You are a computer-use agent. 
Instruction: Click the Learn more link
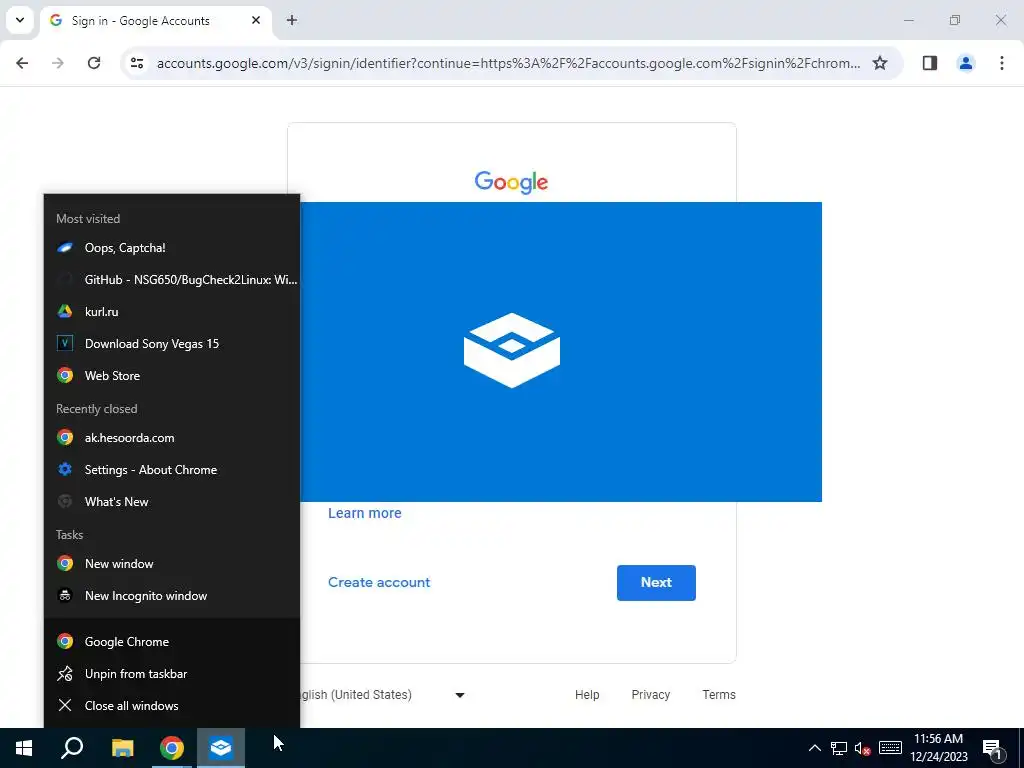click(364, 513)
